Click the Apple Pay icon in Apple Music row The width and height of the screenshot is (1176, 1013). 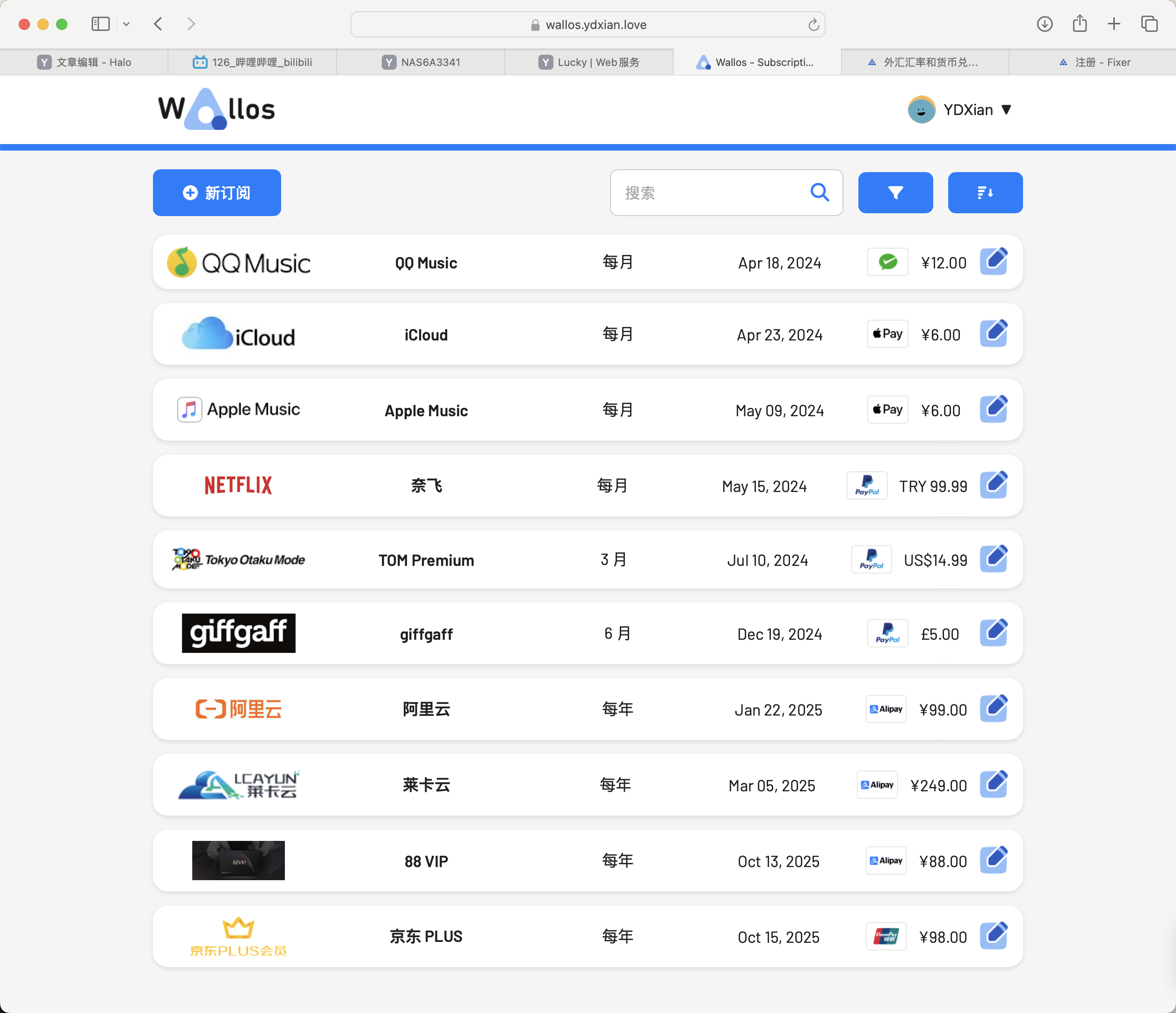click(x=887, y=410)
